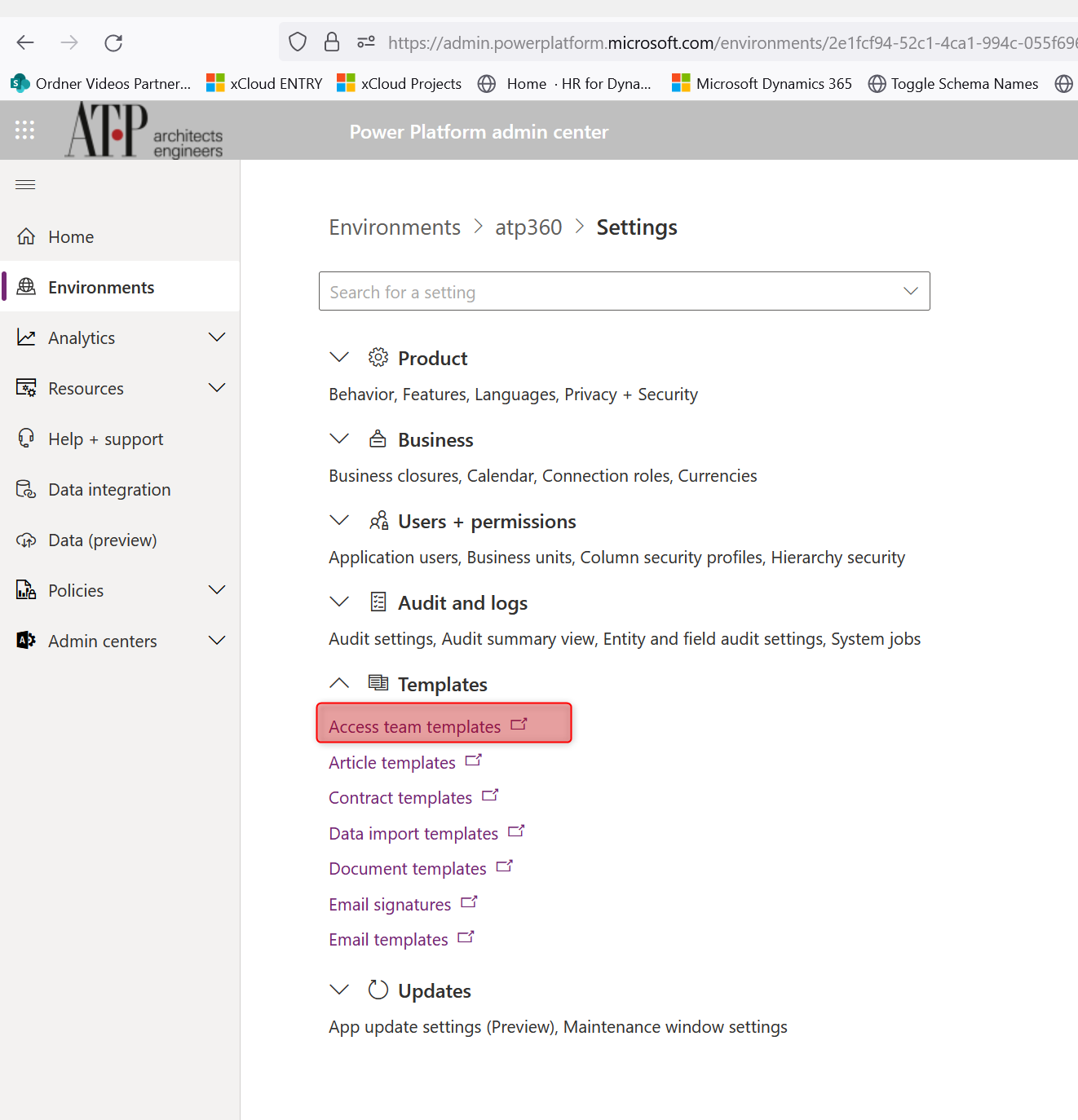Reload the page with refresh icon

113,42
